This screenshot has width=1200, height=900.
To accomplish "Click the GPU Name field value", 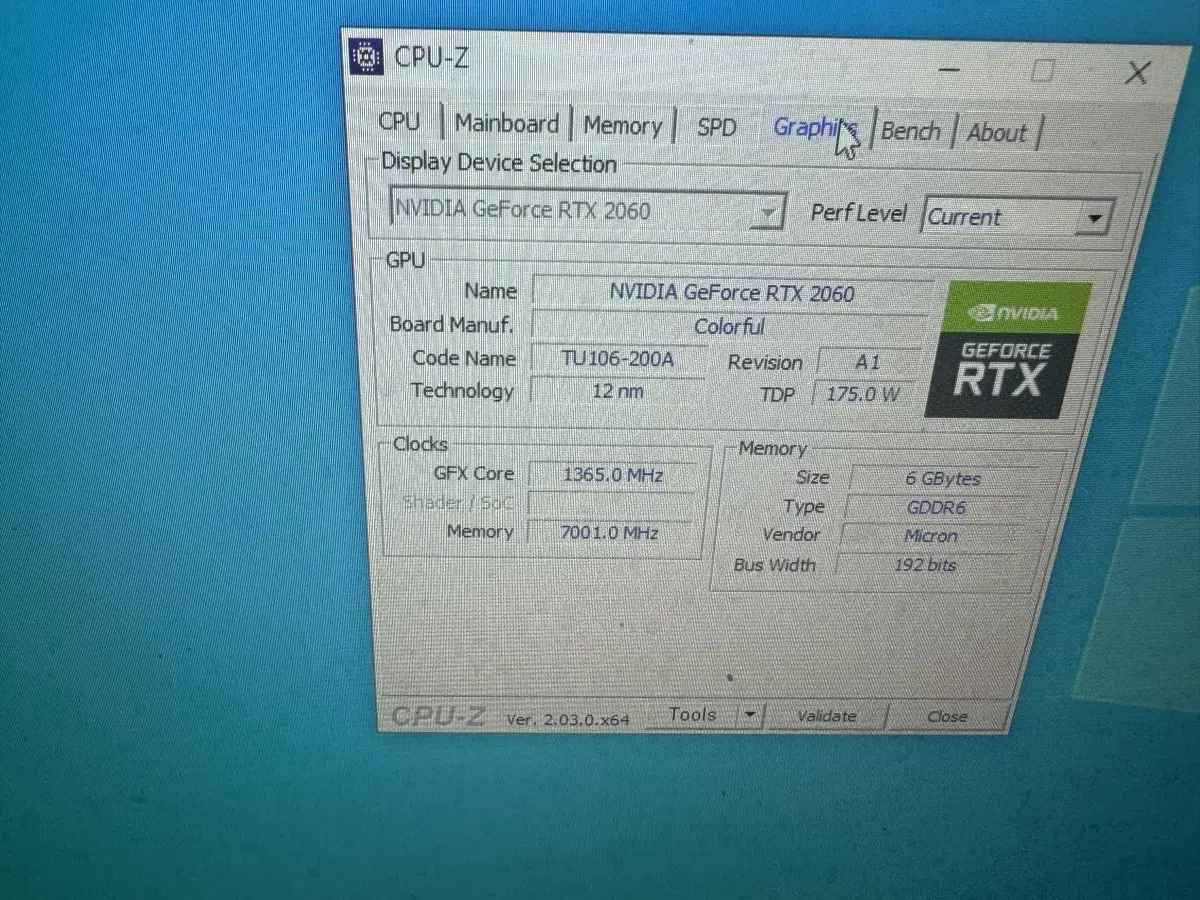I will click(x=732, y=292).
